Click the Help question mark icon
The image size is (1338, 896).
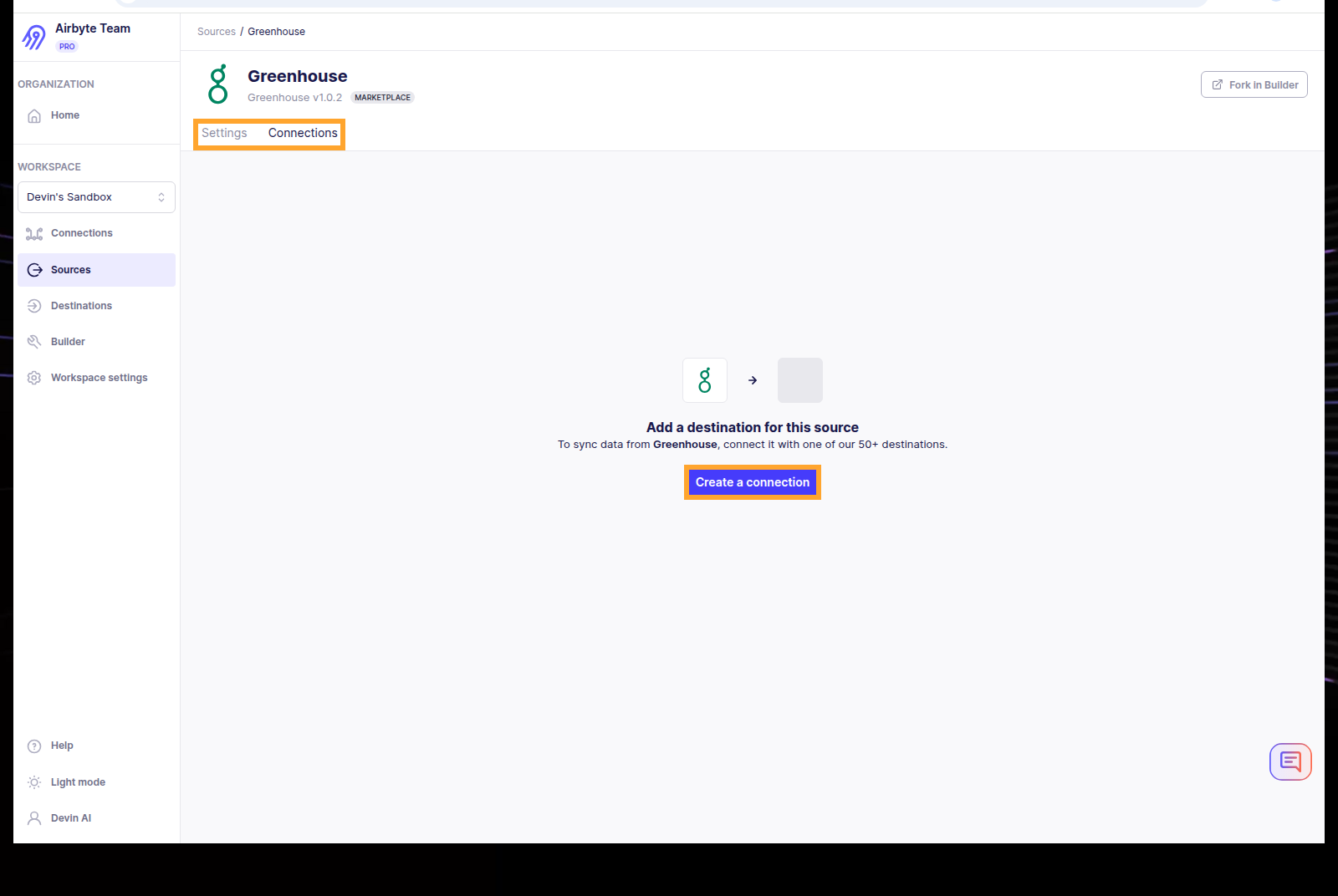34,746
